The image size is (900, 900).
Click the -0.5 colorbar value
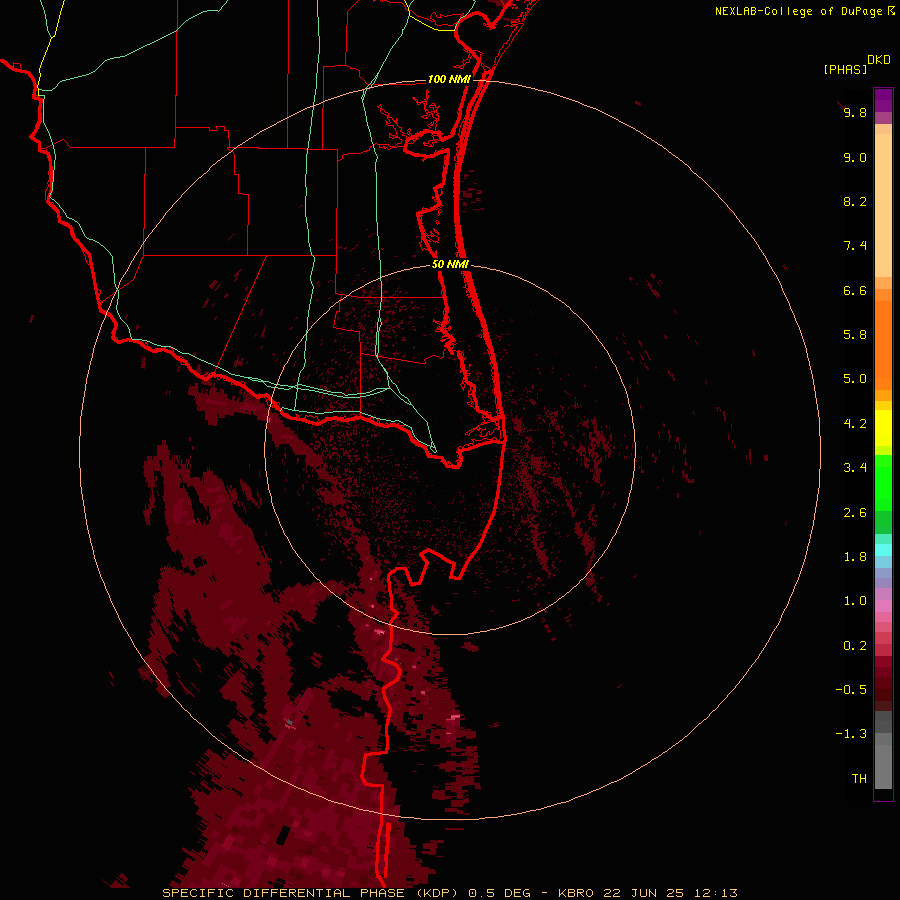[x=851, y=690]
